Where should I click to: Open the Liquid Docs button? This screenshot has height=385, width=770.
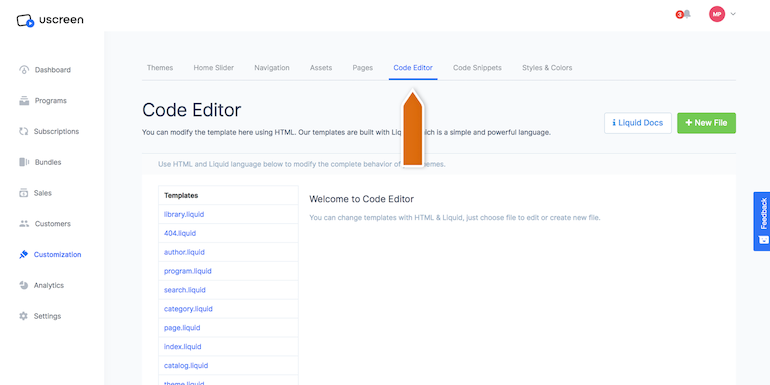(638, 123)
